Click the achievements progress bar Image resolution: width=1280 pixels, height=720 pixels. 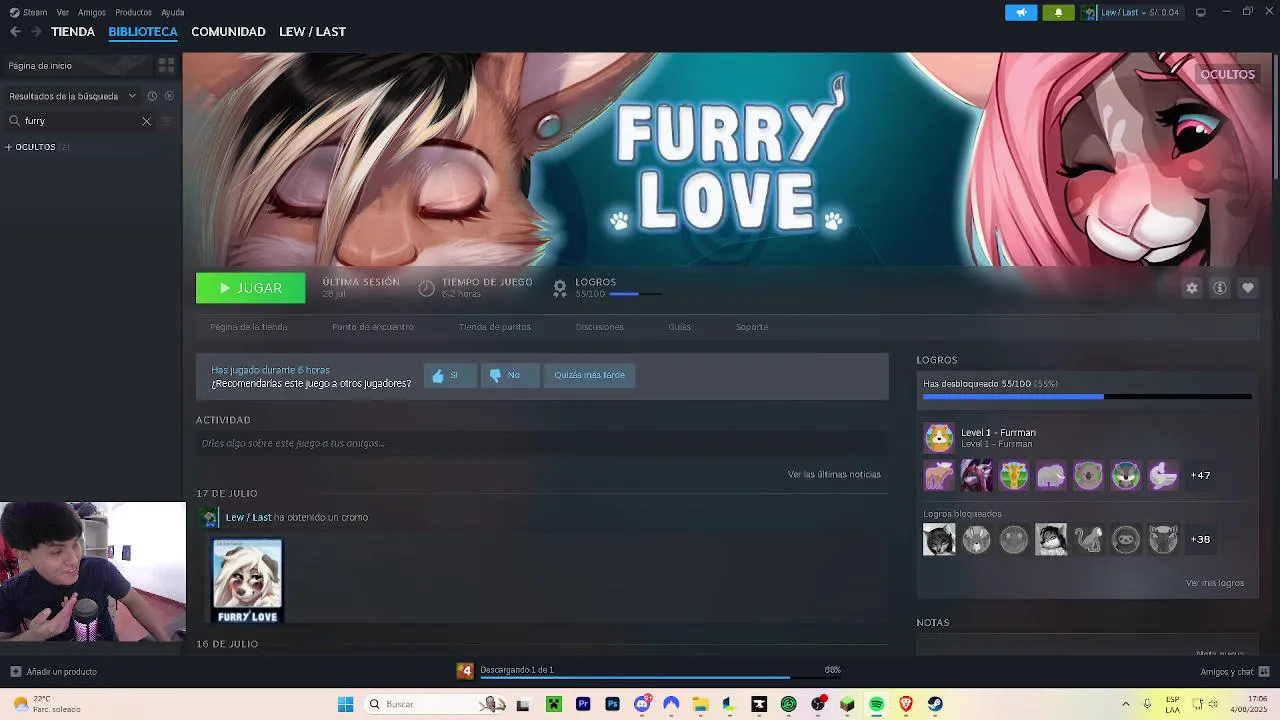point(1087,397)
